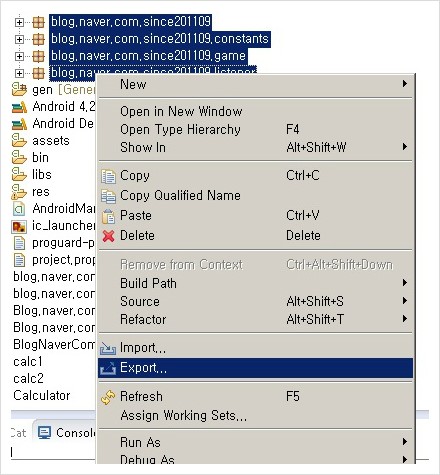Click the Export icon in context menu
The width and height of the screenshot is (440, 475).
click(108, 368)
